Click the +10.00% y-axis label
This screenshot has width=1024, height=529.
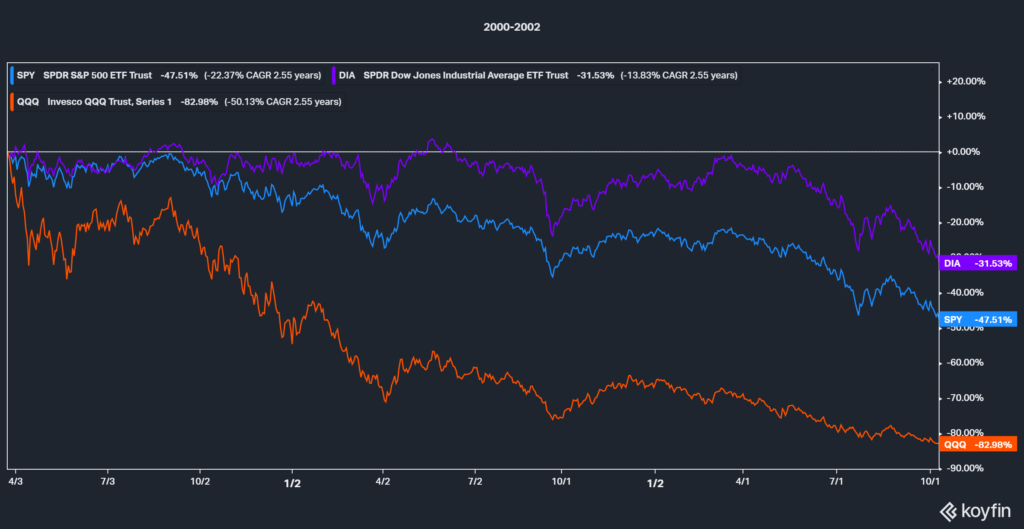click(965, 117)
